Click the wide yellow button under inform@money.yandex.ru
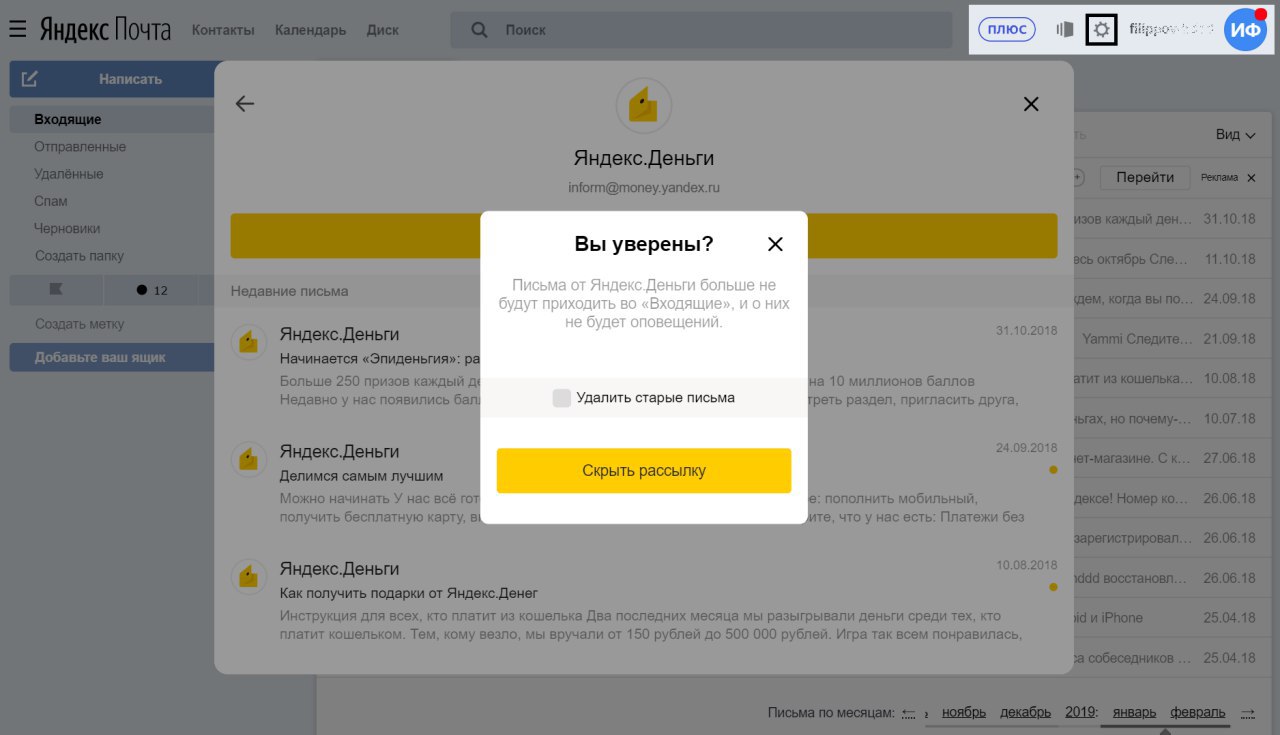Screen dimensions: 1280x735 [x=644, y=236]
